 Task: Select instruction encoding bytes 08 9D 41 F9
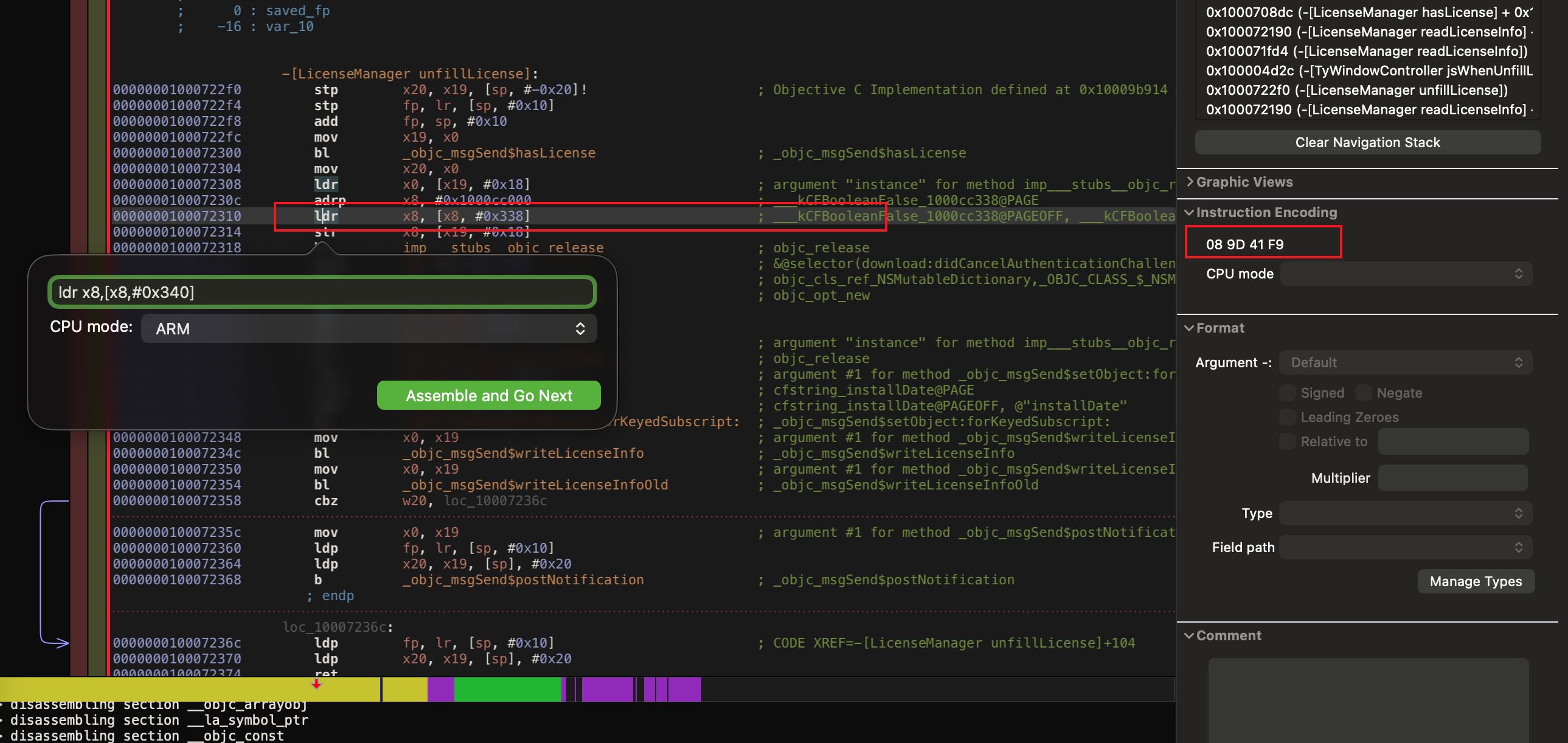[1244, 244]
